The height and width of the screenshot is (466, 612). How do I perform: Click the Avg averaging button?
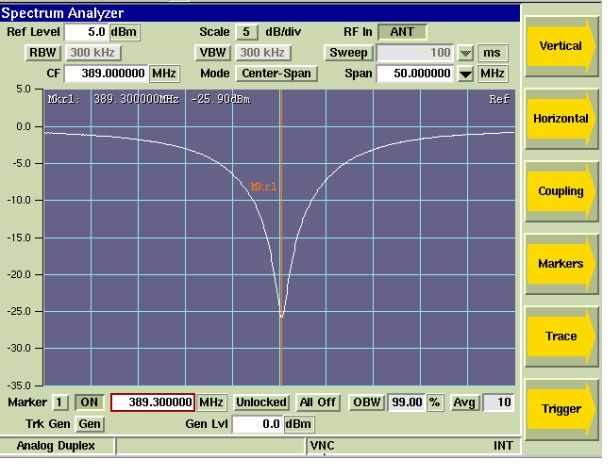click(463, 402)
